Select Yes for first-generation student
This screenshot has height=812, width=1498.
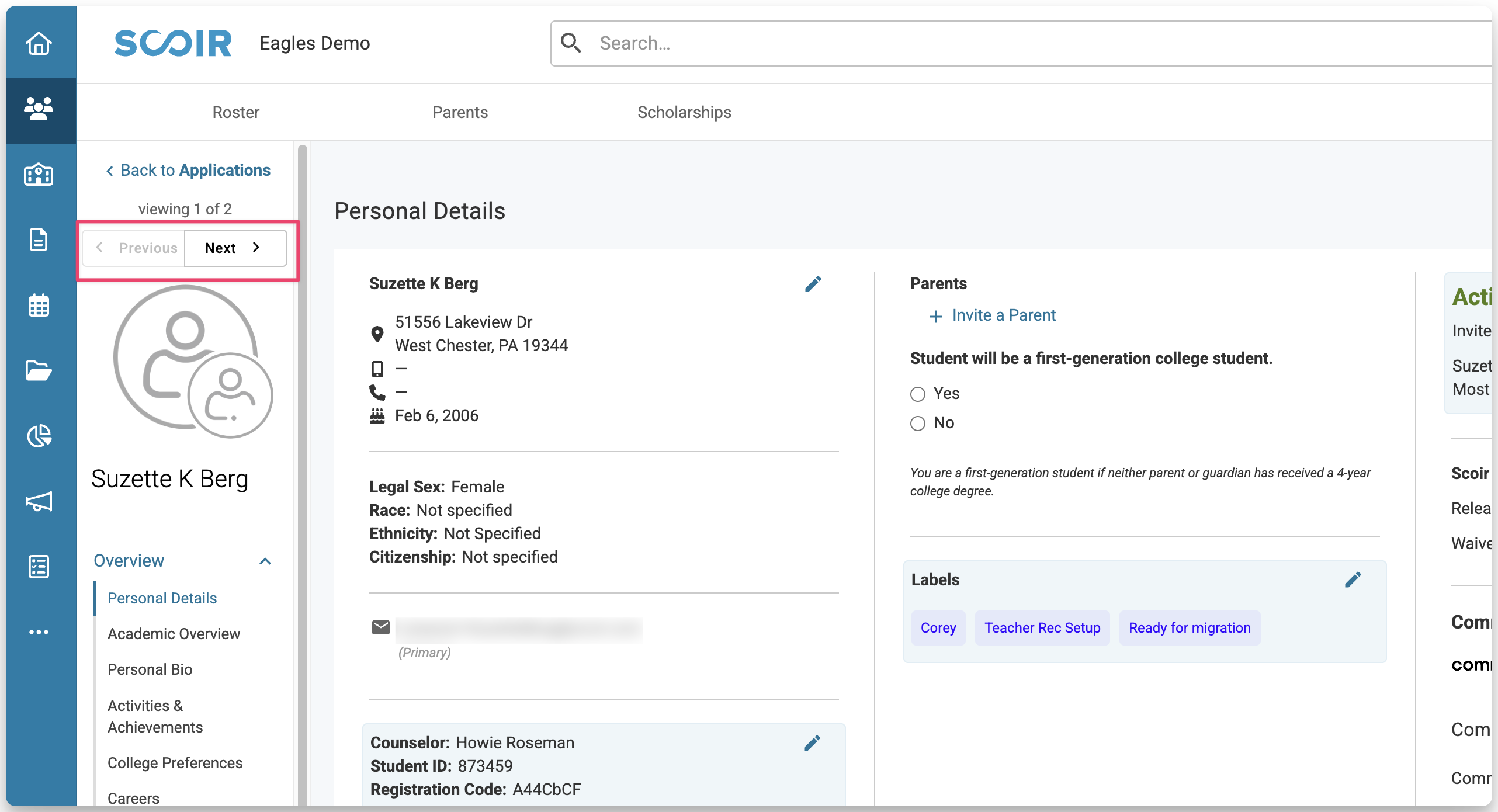[918, 394]
